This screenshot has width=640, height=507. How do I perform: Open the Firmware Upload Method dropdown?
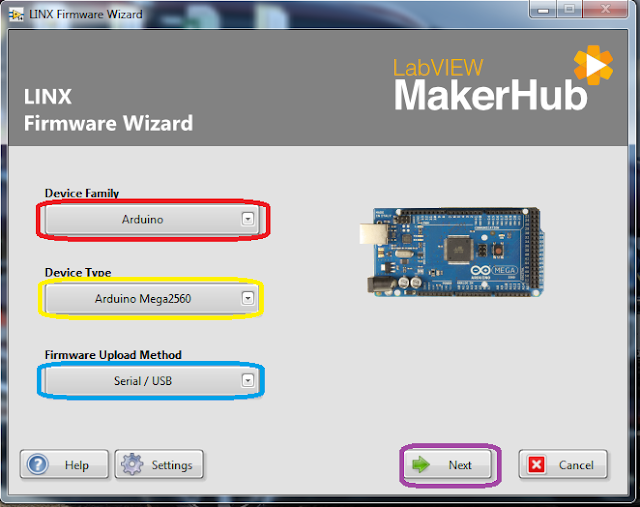(151, 380)
